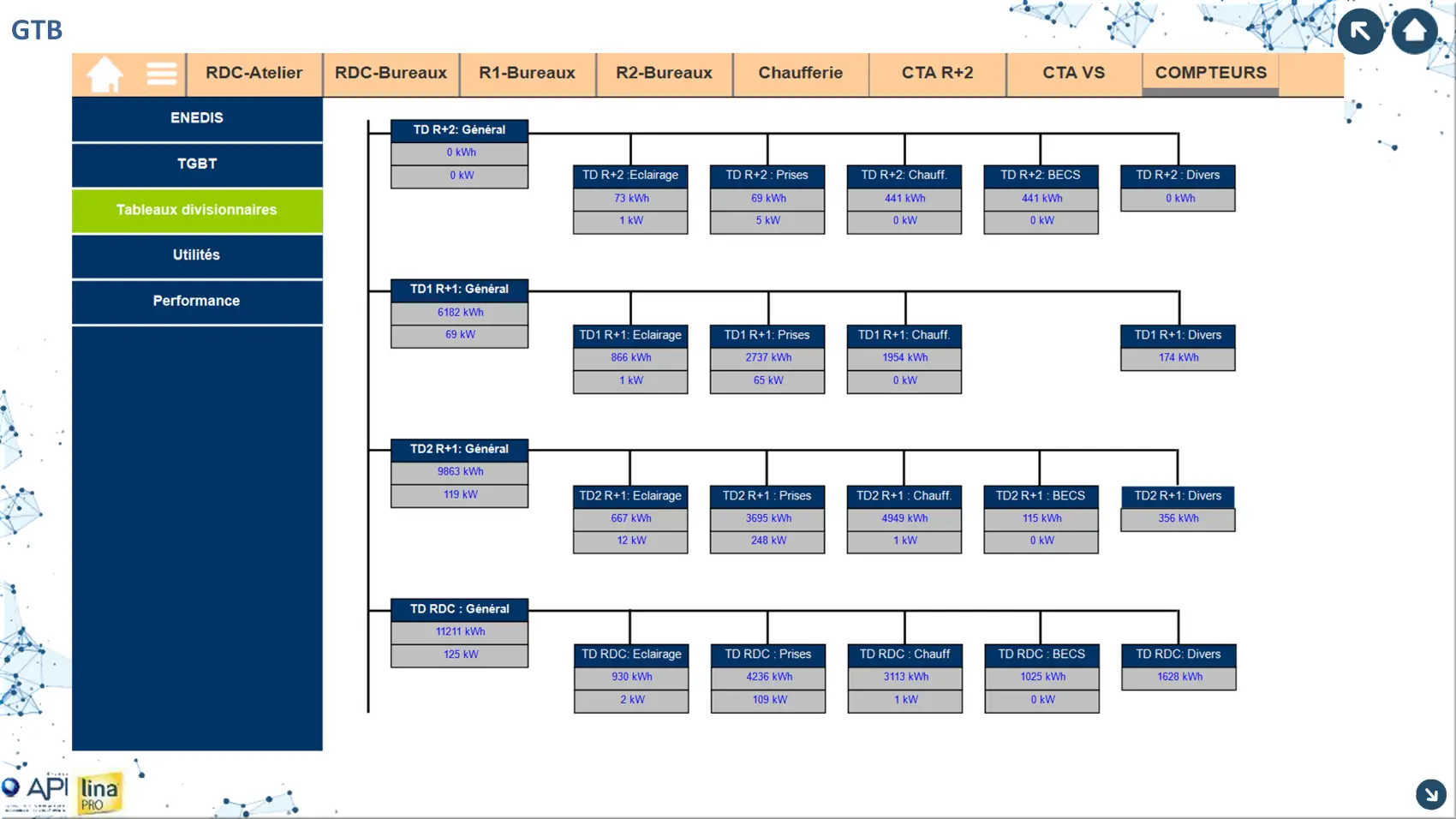Click the TD R+2: Général meter header
This screenshot has height=819, width=1456.
(x=459, y=130)
